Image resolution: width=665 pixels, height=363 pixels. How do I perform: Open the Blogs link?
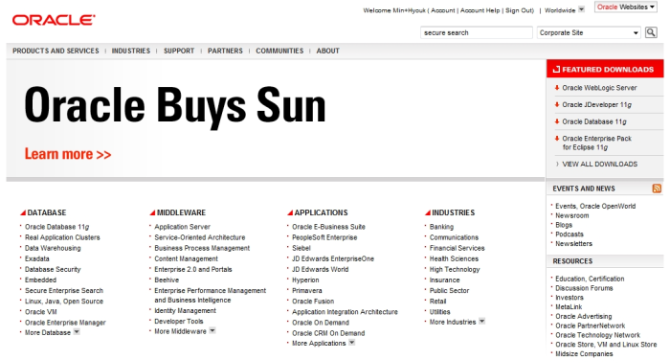564,225
